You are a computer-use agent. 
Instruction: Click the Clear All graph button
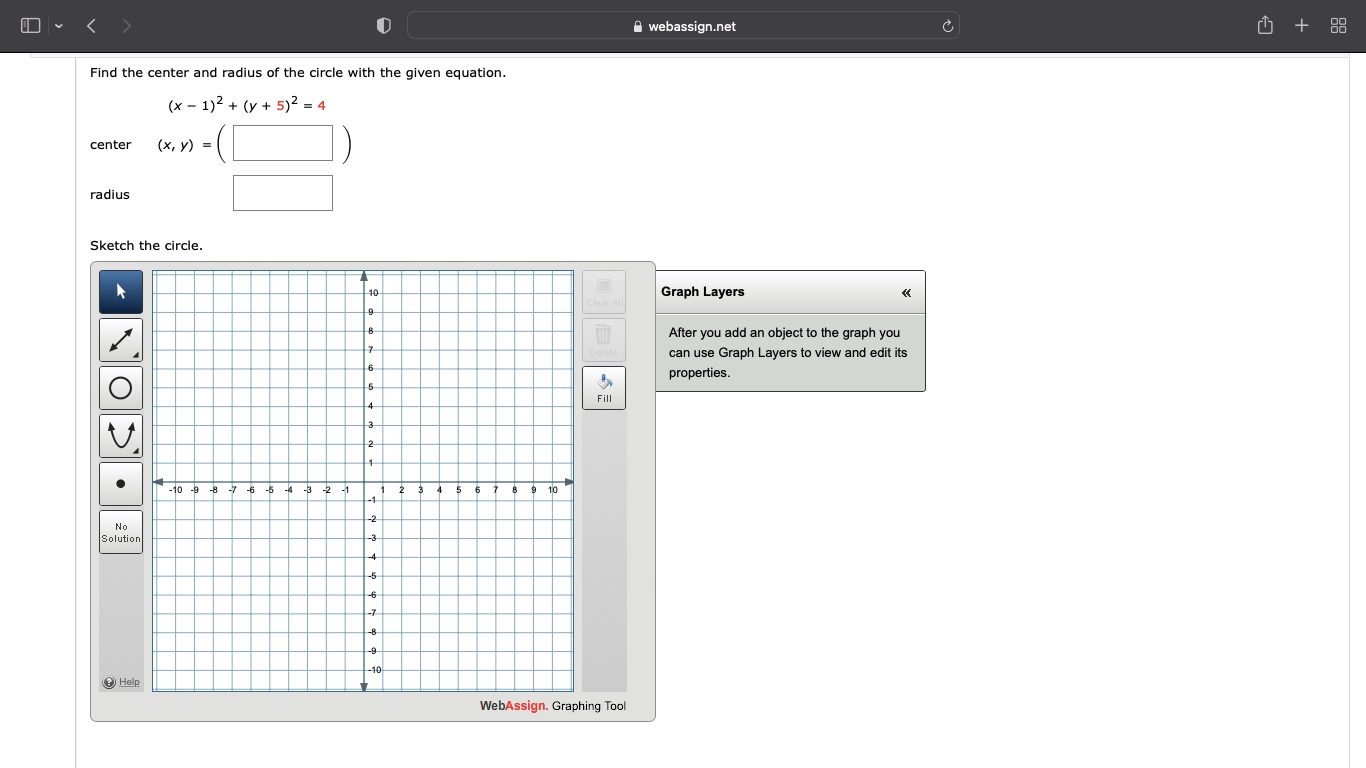tap(604, 292)
